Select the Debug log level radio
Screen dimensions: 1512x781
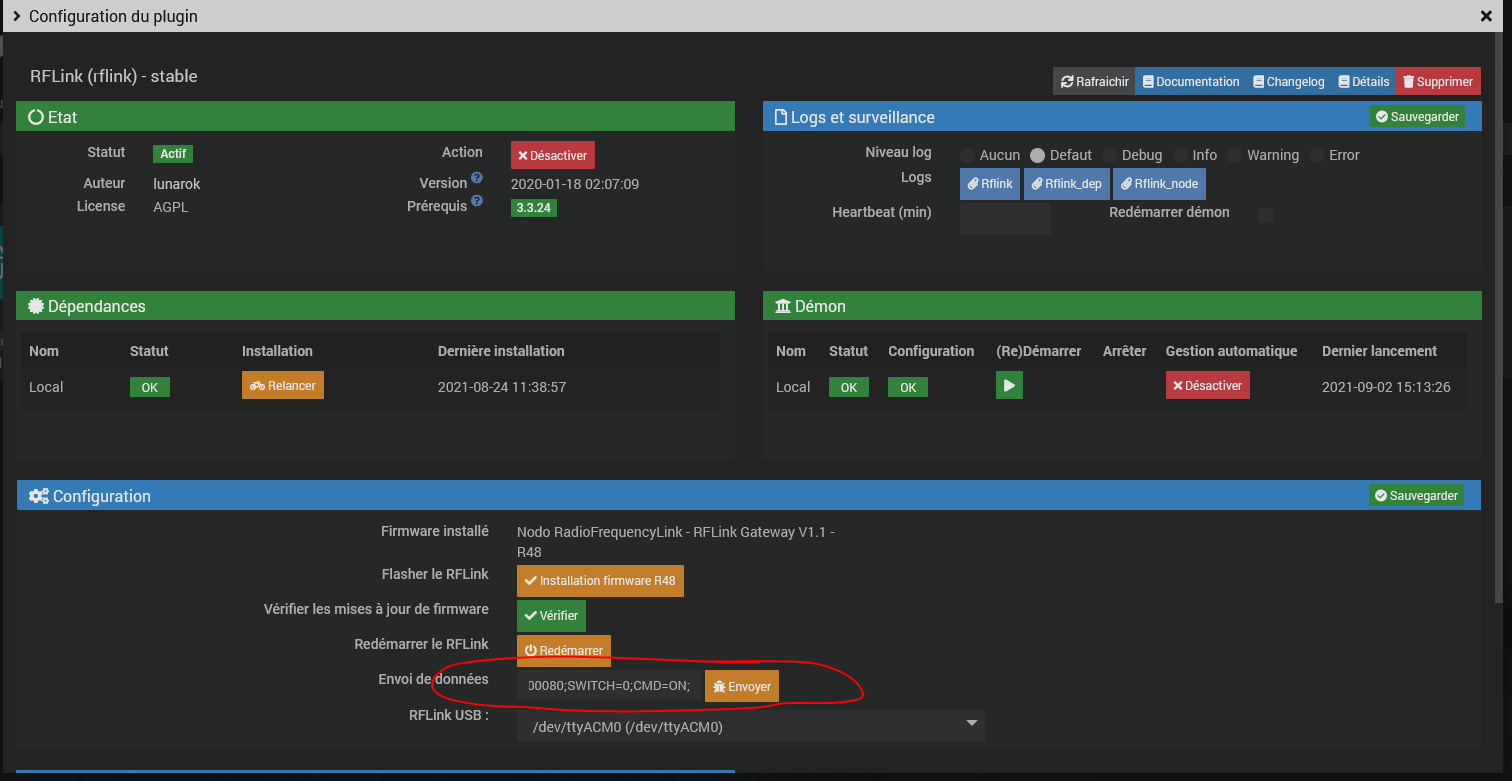click(x=1110, y=155)
